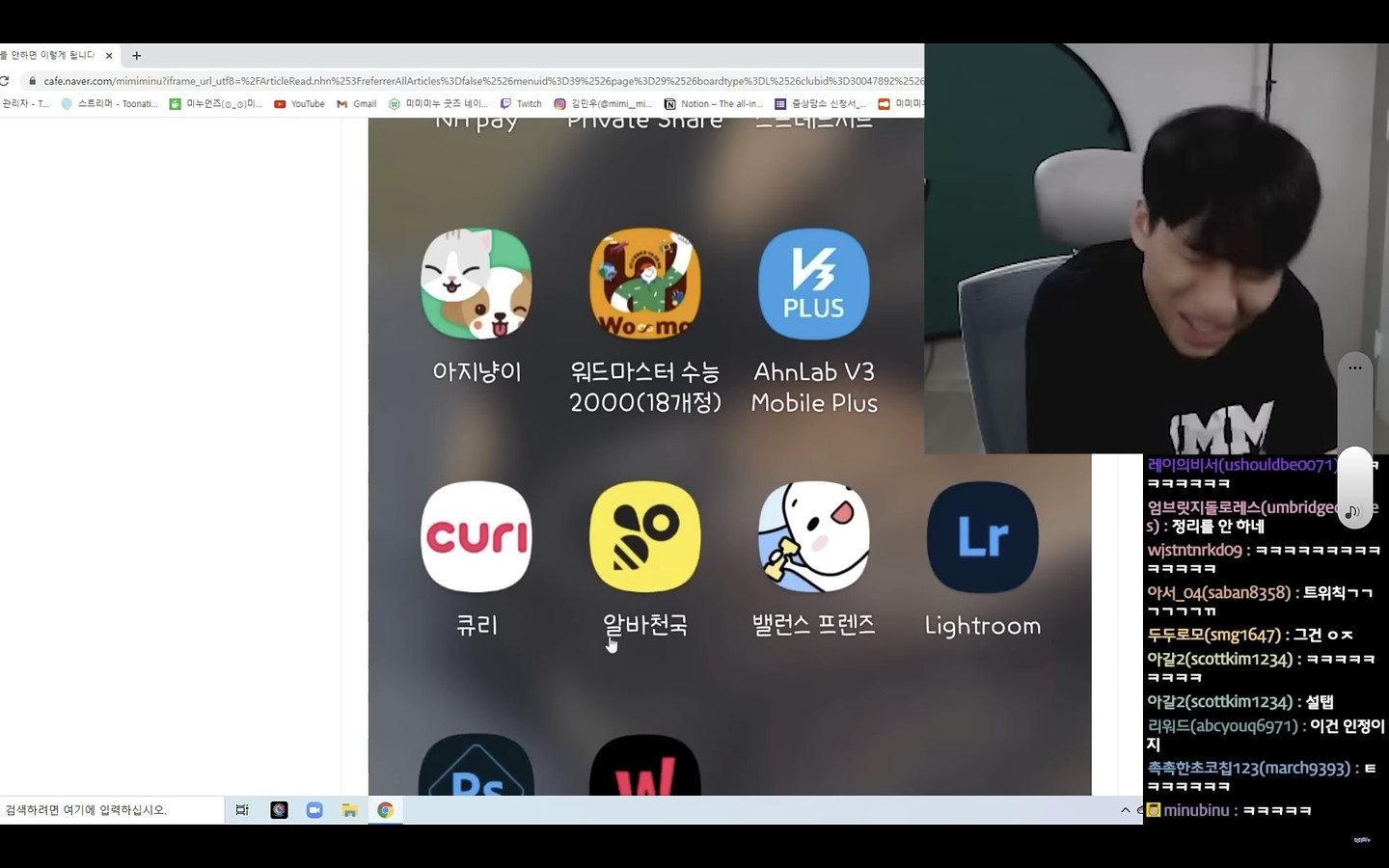Open File Explorer from the taskbar
Image resolution: width=1389 pixels, height=868 pixels.
[x=349, y=810]
